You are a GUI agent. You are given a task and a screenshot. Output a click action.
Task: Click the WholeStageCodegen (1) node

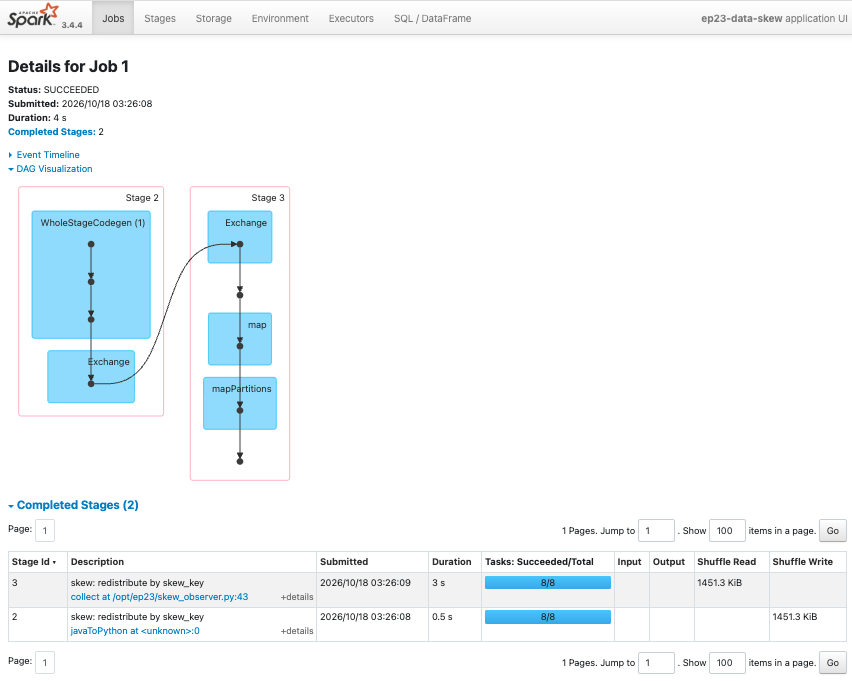(91, 275)
